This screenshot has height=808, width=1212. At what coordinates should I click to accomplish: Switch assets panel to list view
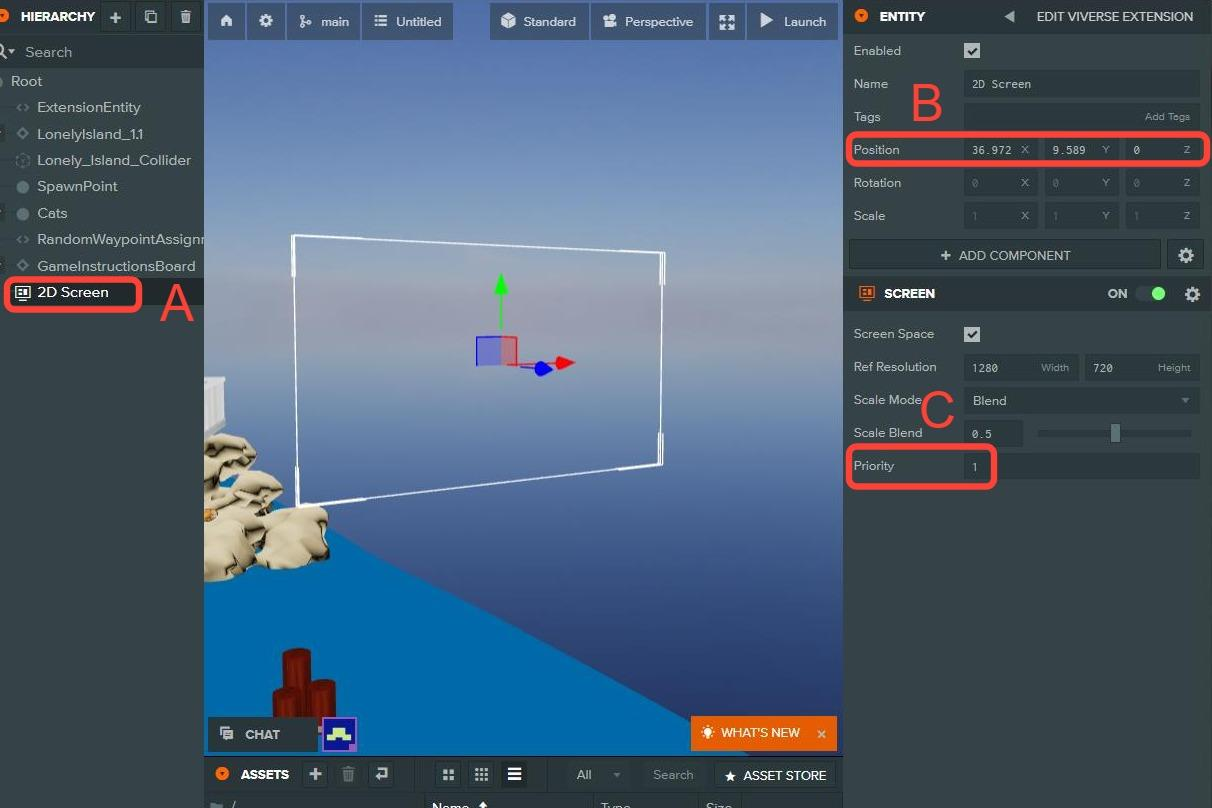[514, 774]
